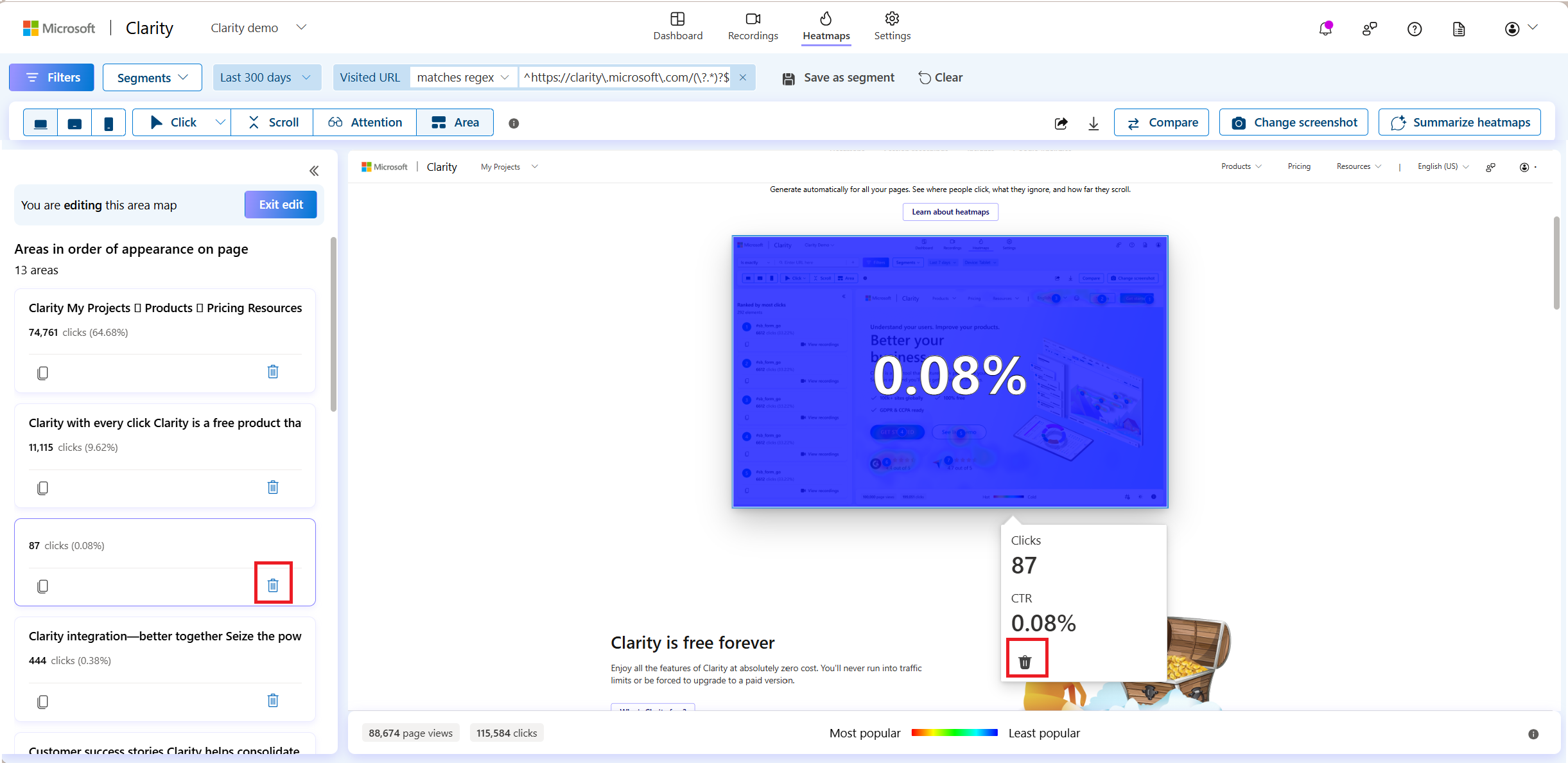Remove the Visited URL filter

pyautogui.click(x=743, y=77)
